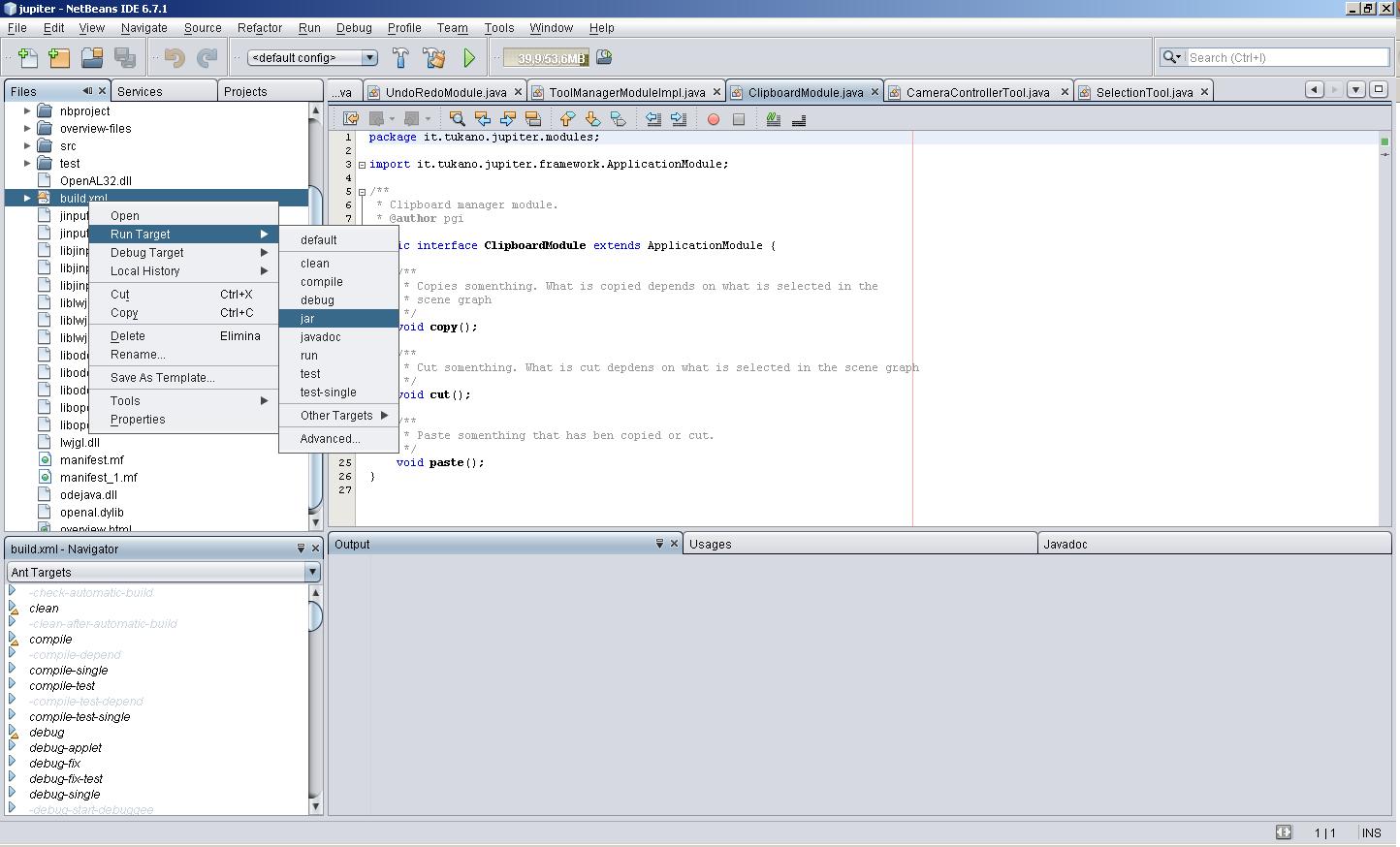Click the Find Selection magnifier icon

pos(457,119)
